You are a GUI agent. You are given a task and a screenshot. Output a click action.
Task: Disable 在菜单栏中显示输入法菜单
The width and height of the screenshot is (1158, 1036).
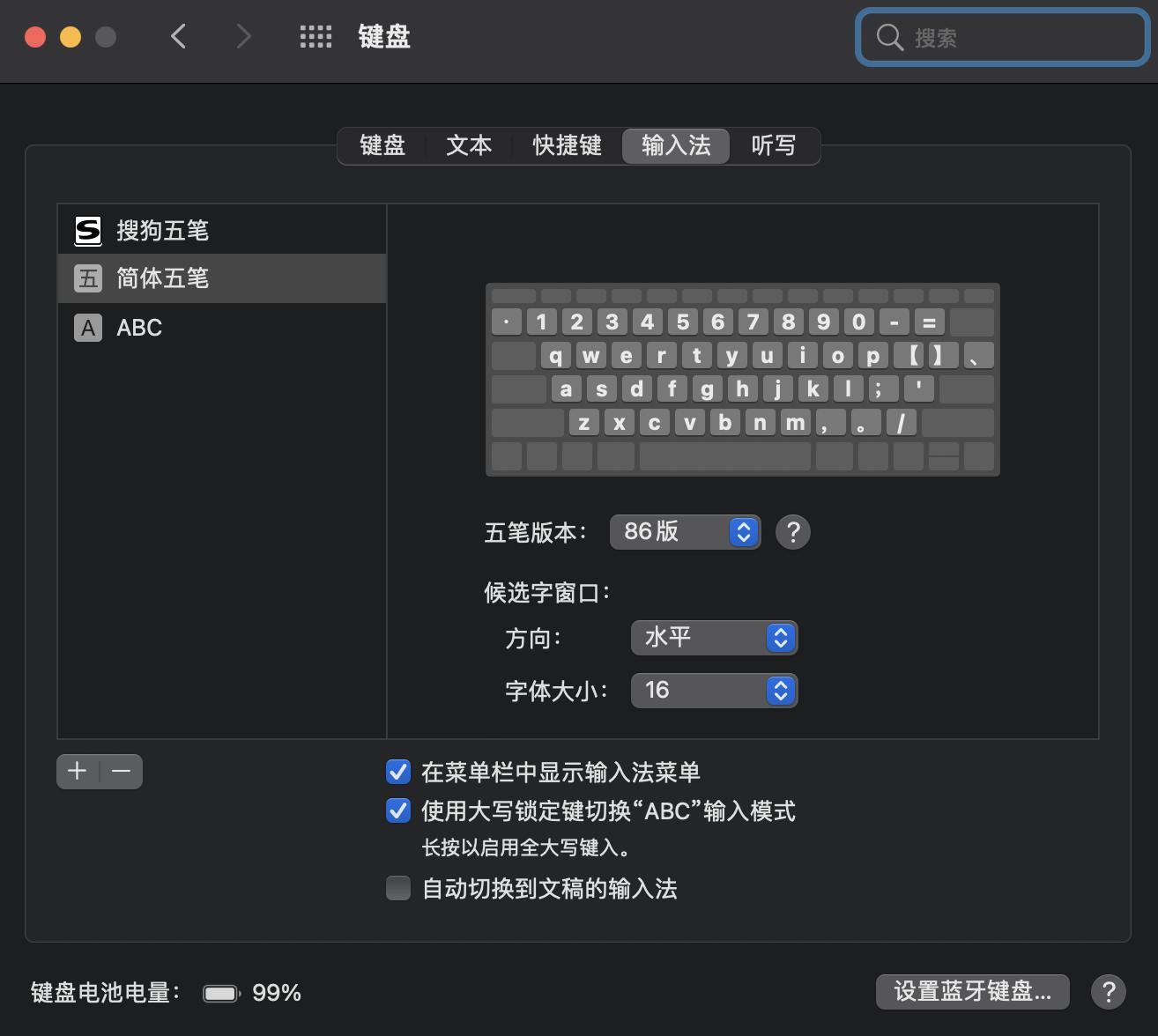click(x=397, y=772)
